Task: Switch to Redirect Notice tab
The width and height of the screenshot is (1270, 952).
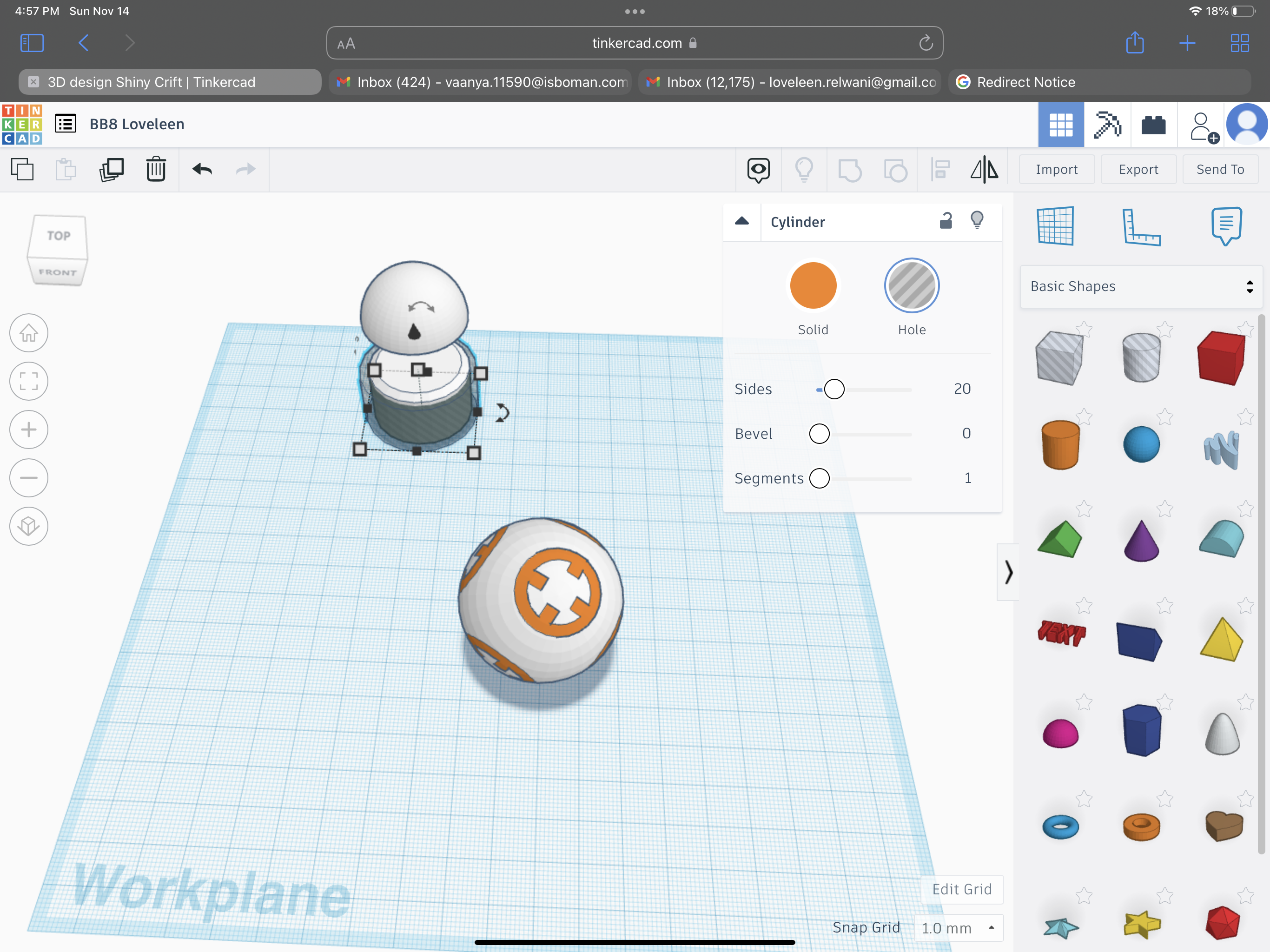Action: [1099, 82]
